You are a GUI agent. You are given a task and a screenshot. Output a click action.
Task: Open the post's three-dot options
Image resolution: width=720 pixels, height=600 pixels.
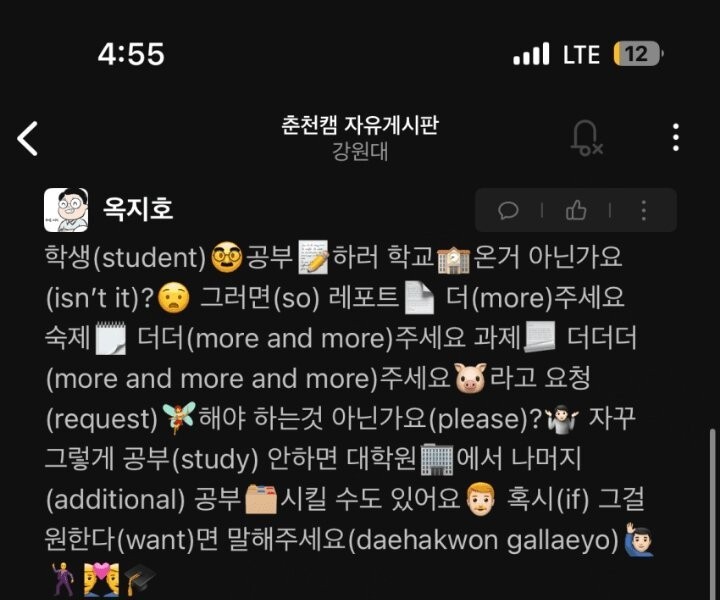pos(644,210)
